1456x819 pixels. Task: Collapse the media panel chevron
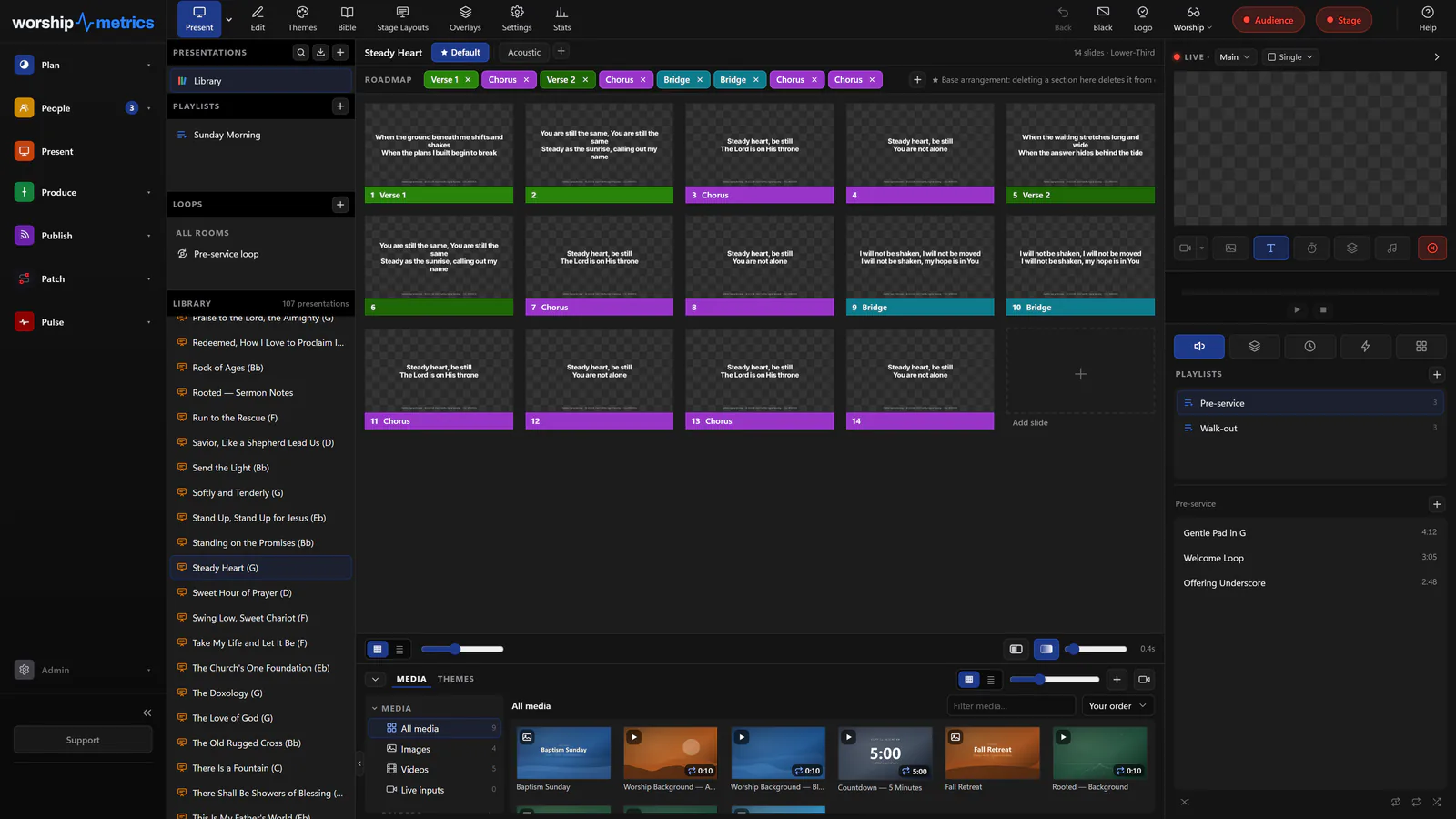point(375,679)
